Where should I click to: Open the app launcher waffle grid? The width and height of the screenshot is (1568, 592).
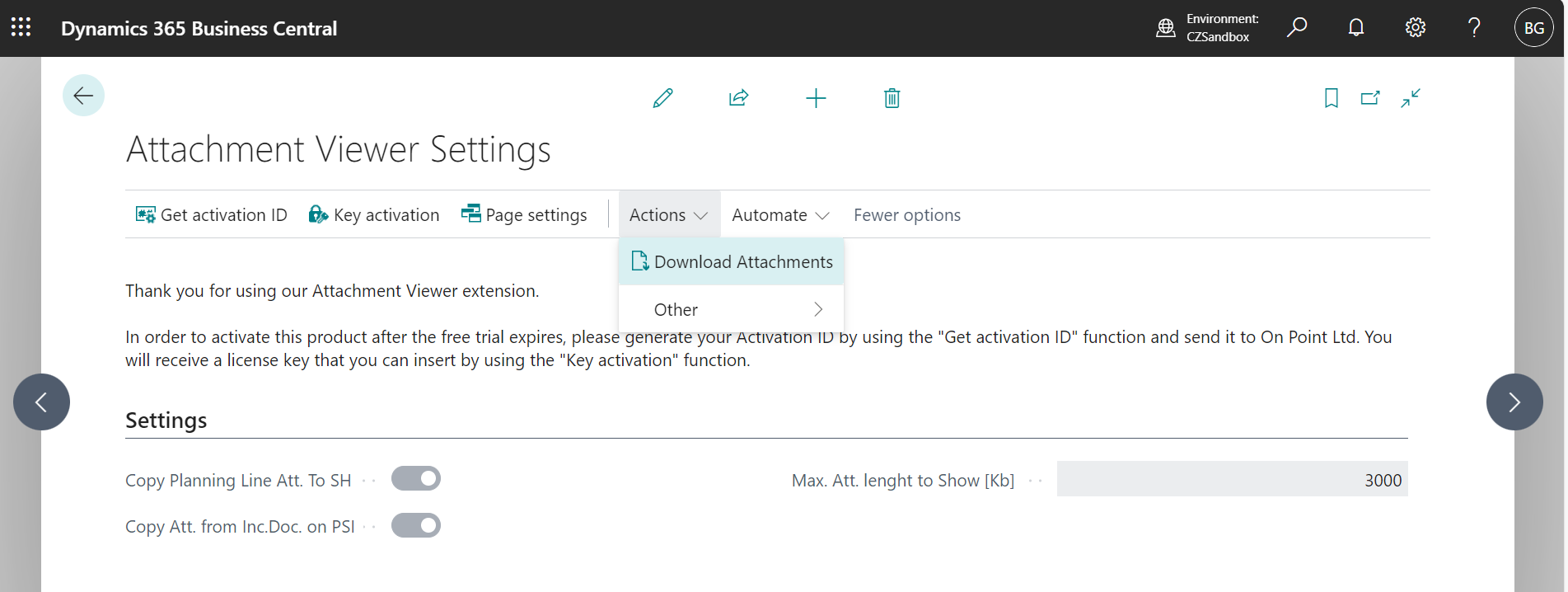21,28
